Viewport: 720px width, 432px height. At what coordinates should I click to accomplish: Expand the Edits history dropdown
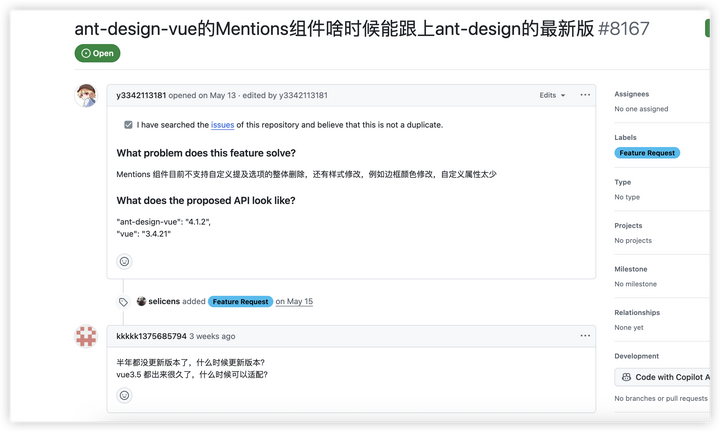[x=552, y=95]
